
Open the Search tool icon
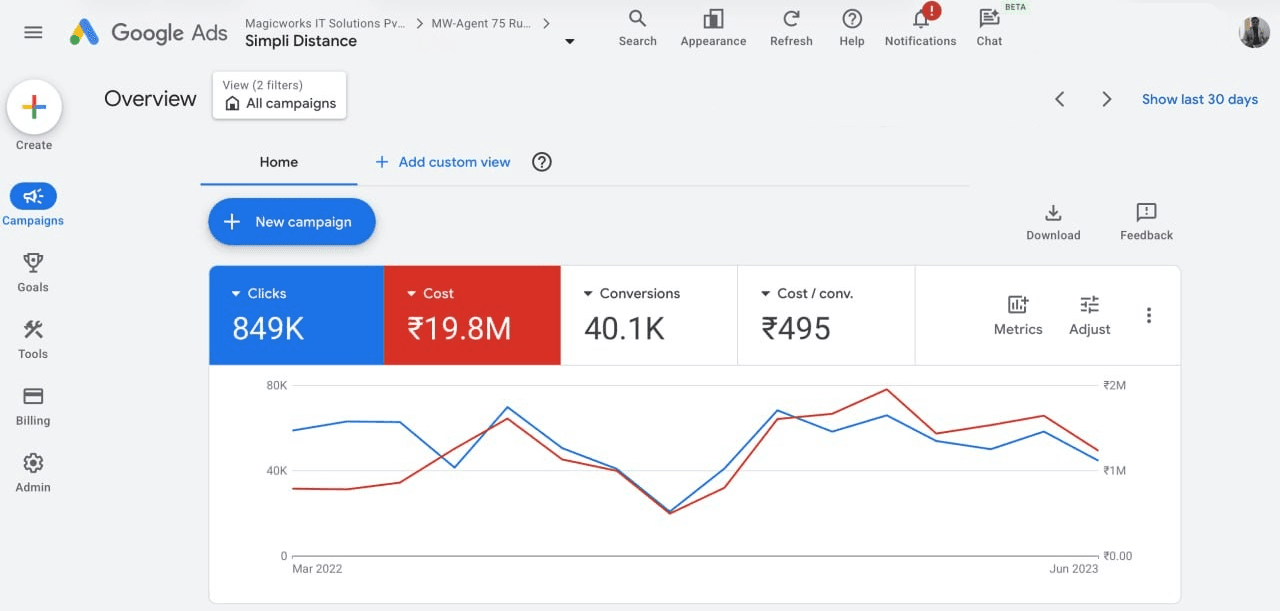(x=637, y=28)
